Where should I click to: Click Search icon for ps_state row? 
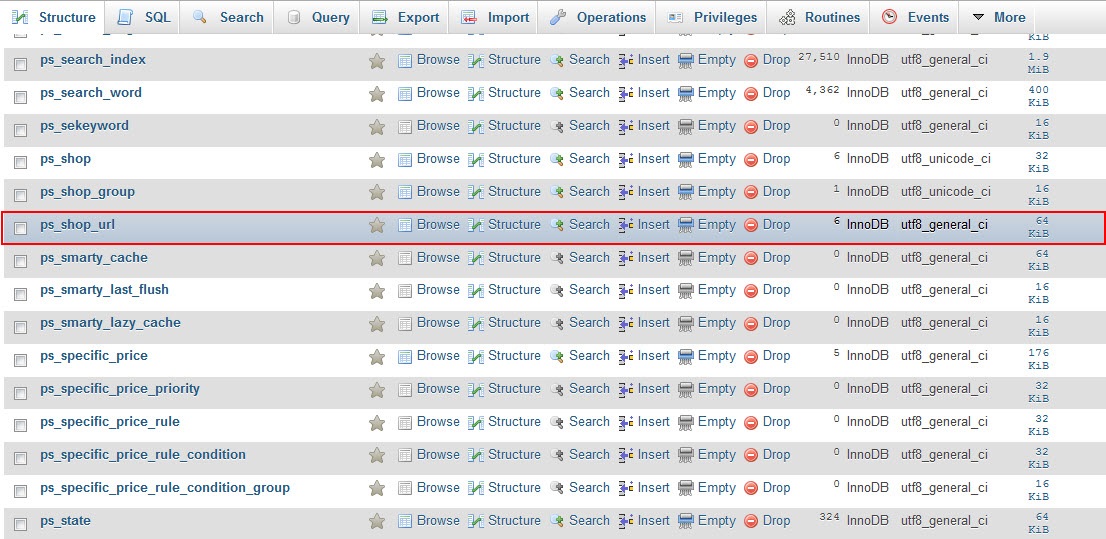[557, 521]
